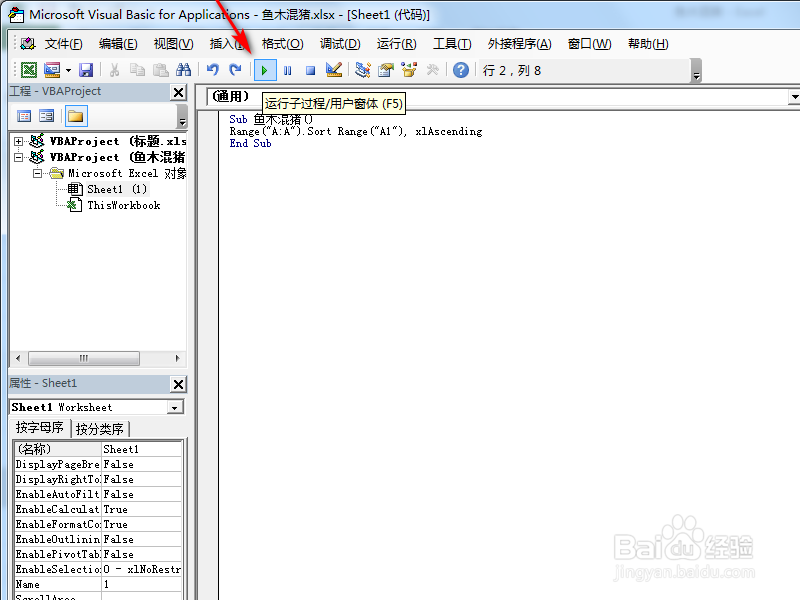The height and width of the screenshot is (600, 800).
Task: Select Sheet1 (1) in the project tree
Action: point(117,189)
